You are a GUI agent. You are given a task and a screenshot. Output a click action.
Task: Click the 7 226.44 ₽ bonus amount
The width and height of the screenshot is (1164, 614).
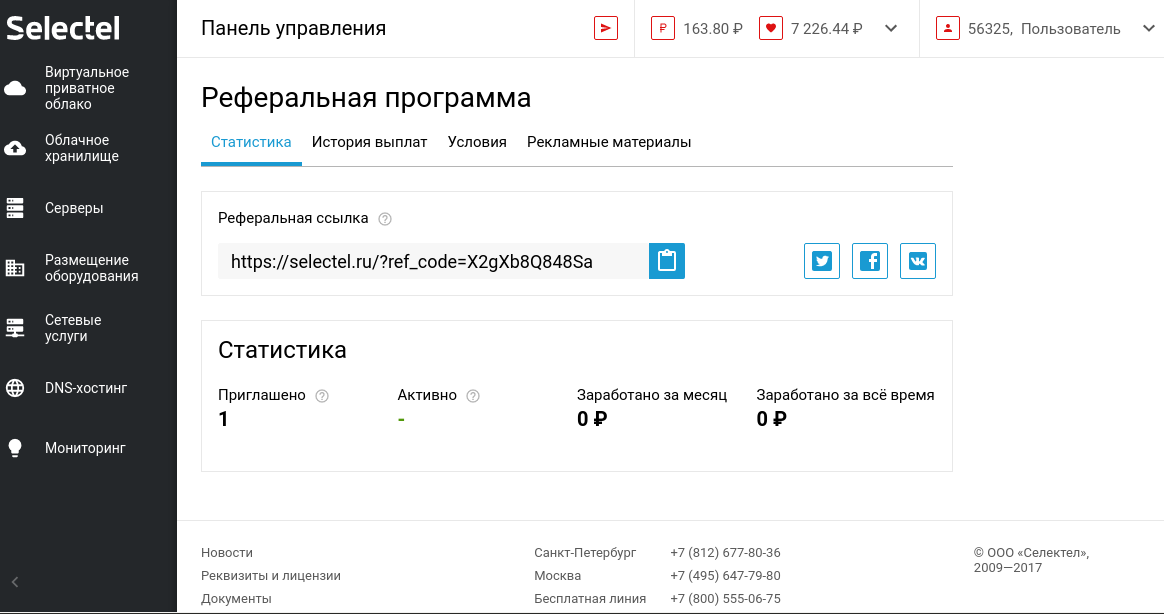tap(826, 29)
